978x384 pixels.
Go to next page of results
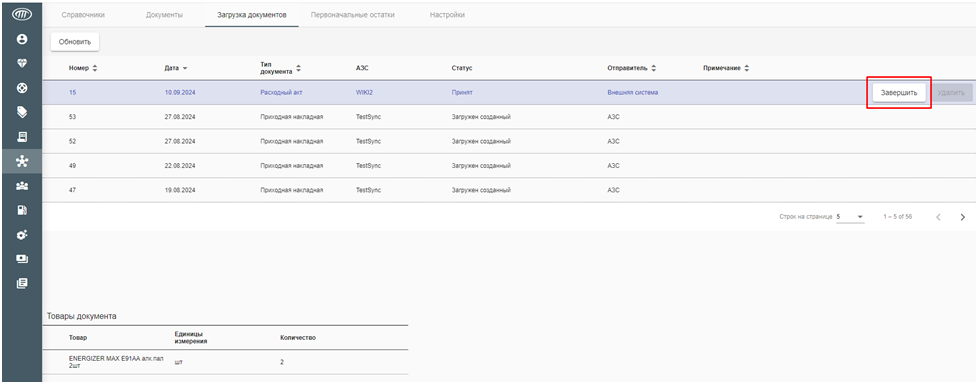[962, 217]
